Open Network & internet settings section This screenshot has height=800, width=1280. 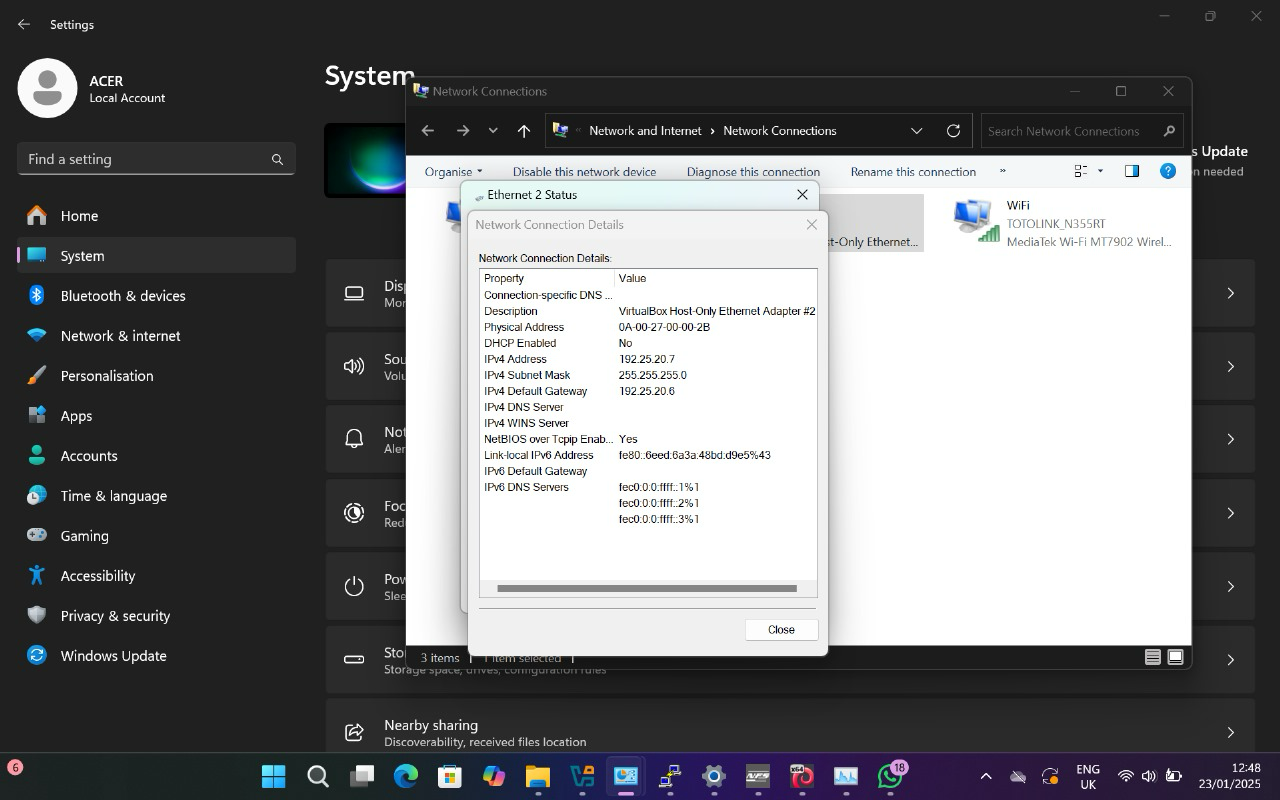click(x=120, y=336)
